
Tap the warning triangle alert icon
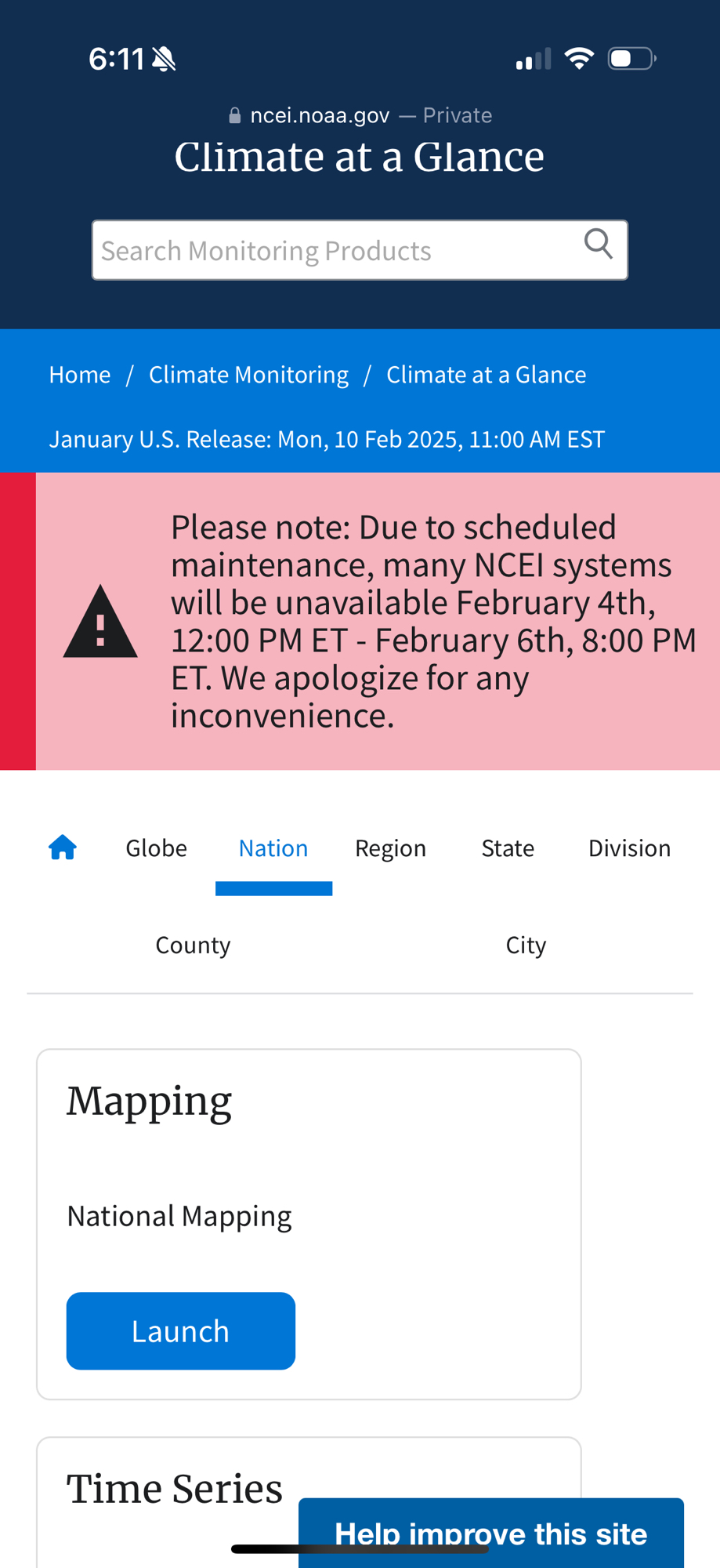coord(100,622)
